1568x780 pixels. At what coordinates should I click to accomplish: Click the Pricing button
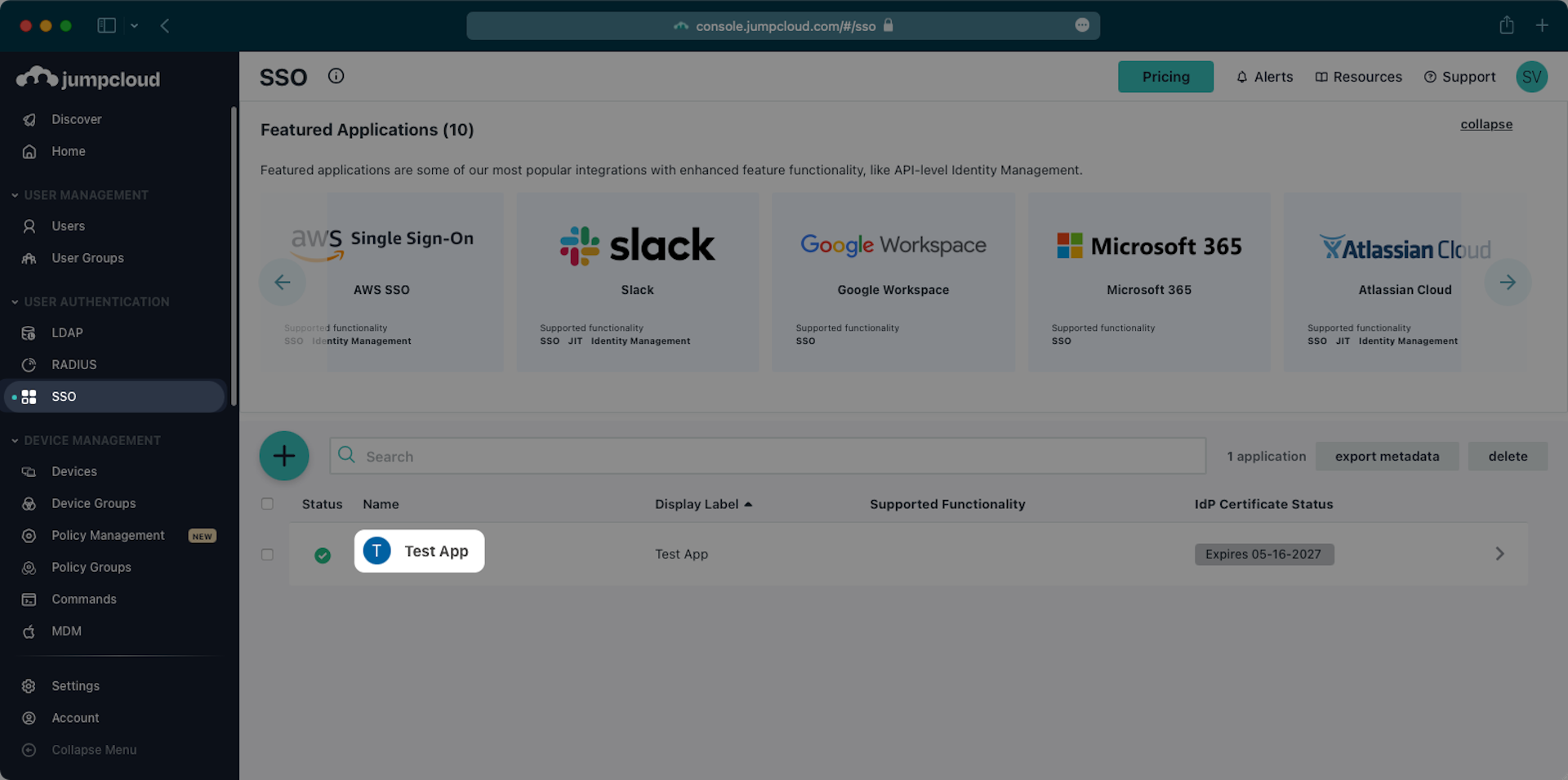point(1165,77)
